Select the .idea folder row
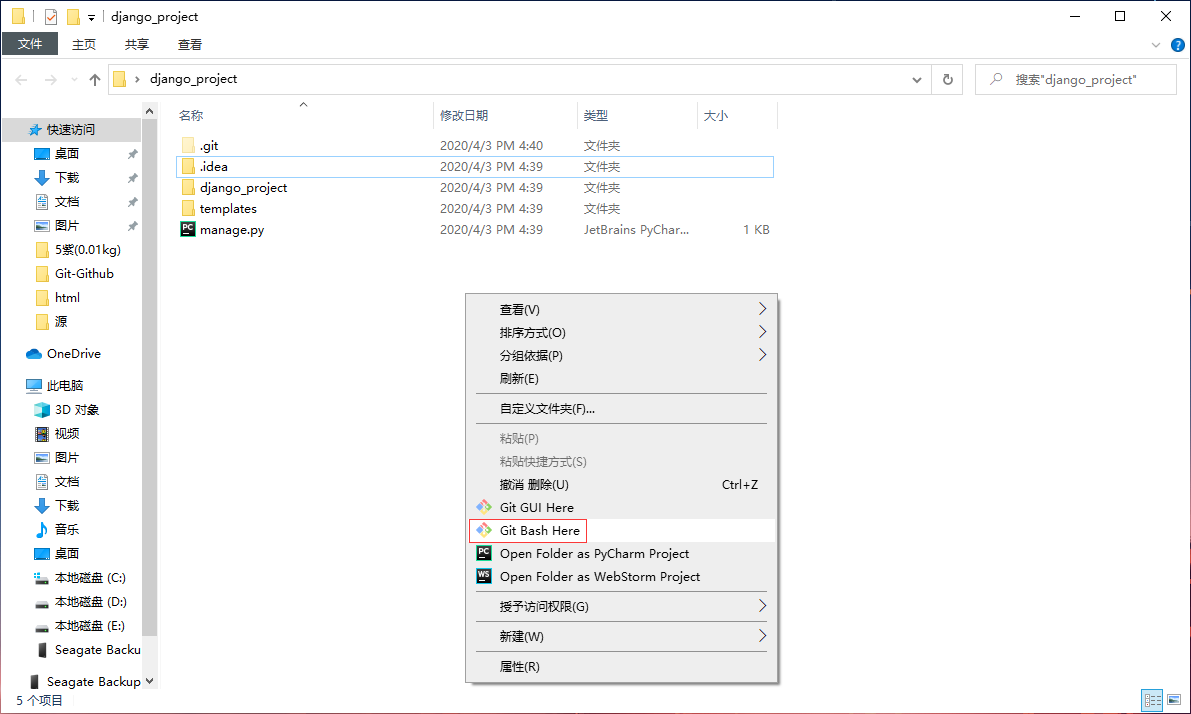1191x714 pixels. 475,166
